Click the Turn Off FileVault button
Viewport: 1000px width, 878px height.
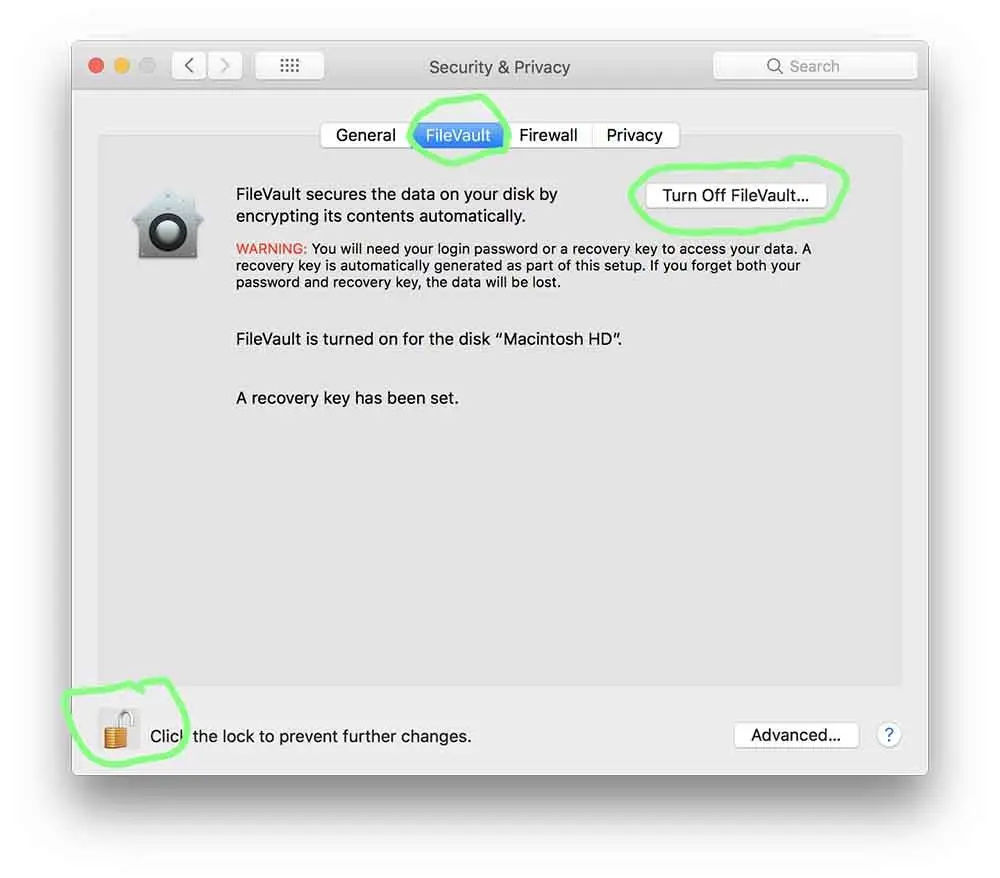(x=735, y=195)
